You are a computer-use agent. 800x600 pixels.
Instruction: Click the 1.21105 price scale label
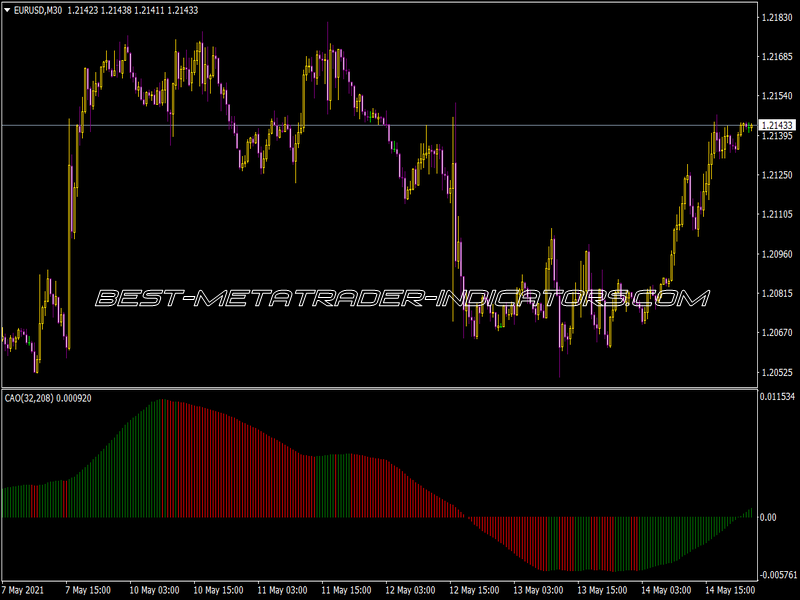[x=777, y=214]
